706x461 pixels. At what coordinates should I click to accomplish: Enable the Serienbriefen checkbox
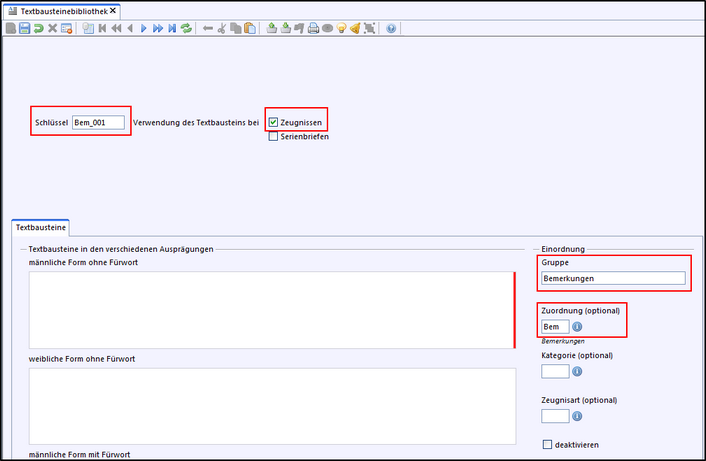(x=273, y=136)
